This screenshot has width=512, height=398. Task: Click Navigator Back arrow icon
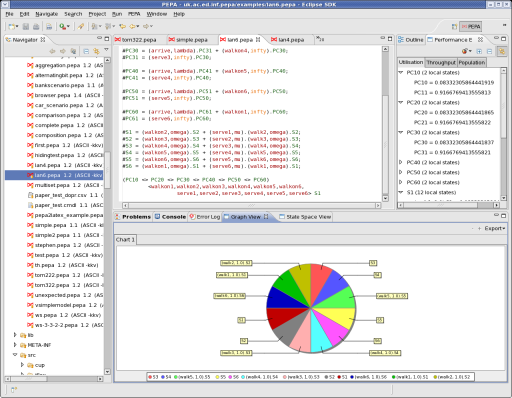pos(52,51)
